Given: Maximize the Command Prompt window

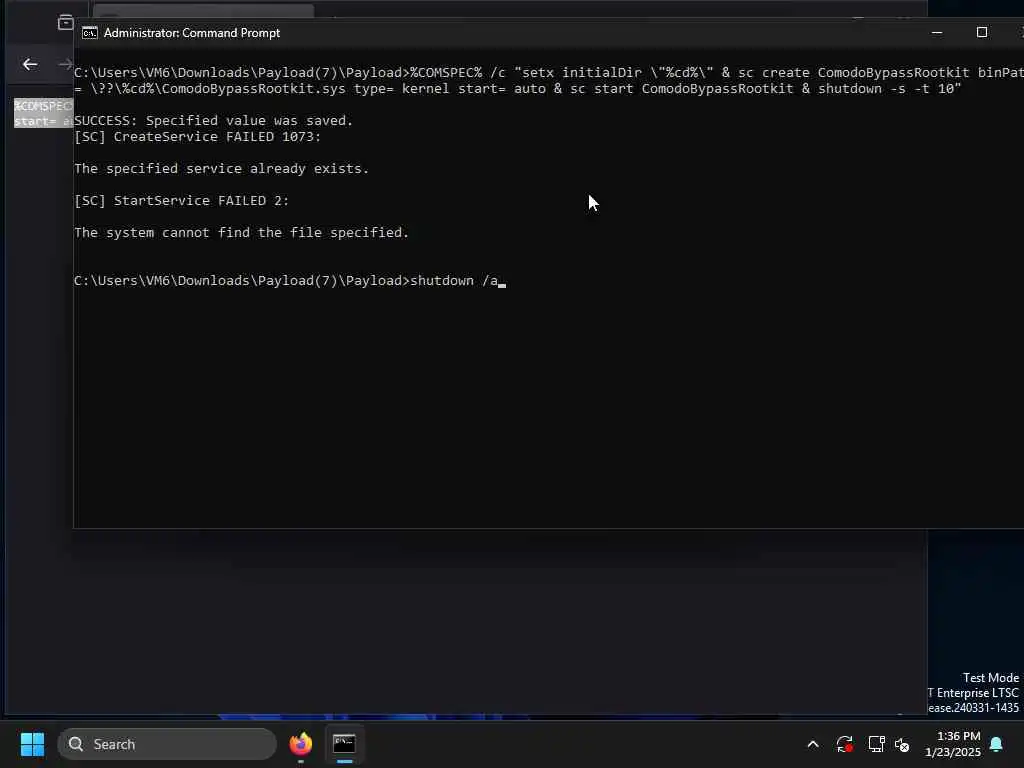Looking at the screenshot, I should 982,33.
